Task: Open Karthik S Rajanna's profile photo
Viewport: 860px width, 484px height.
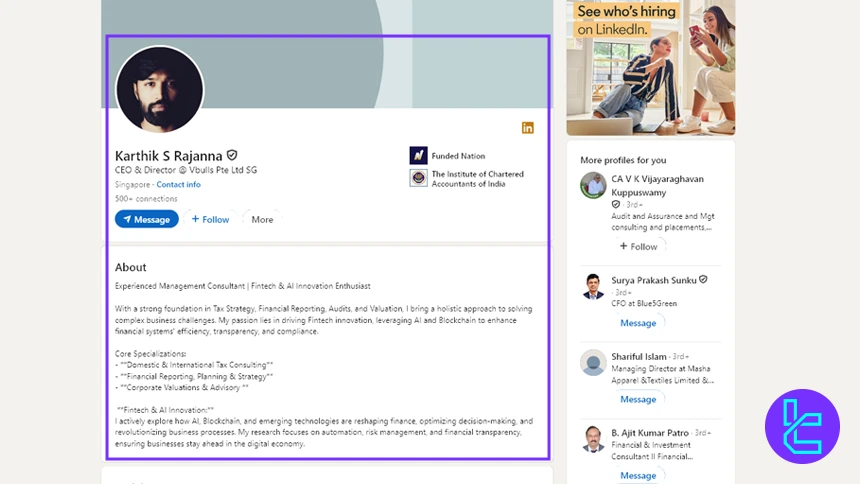Action: [160, 90]
